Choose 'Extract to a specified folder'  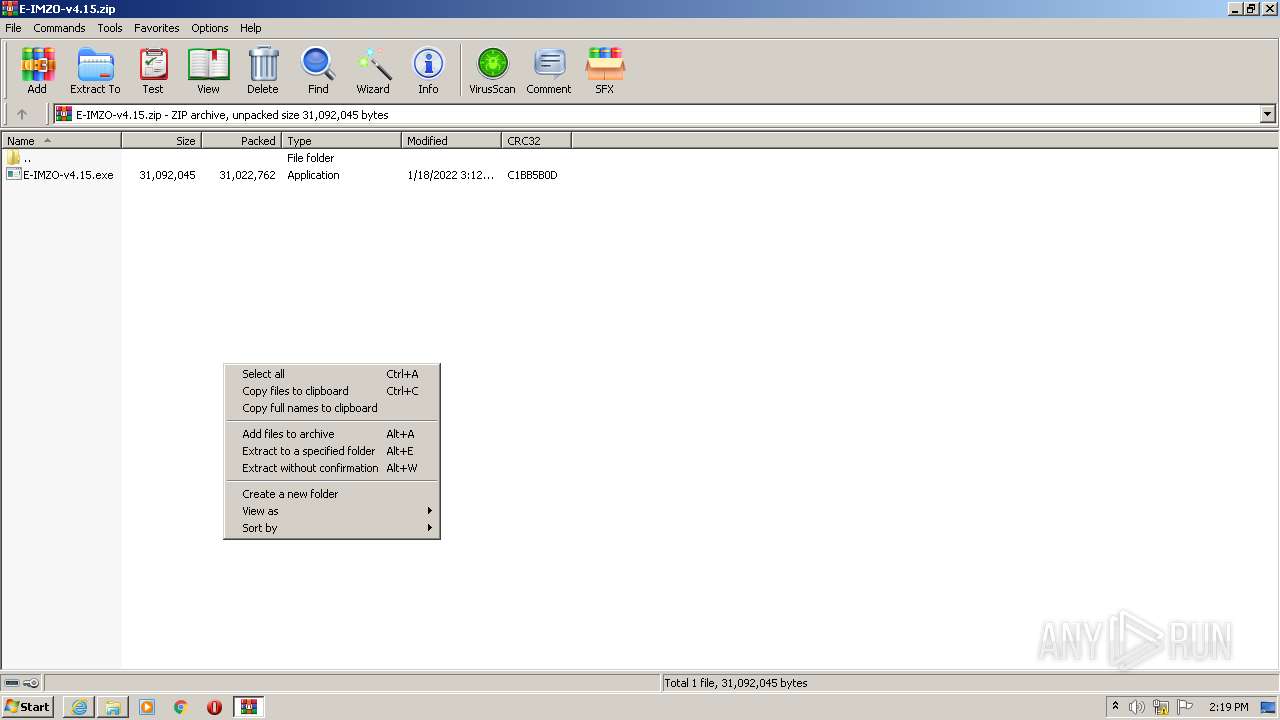(x=332, y=451)
